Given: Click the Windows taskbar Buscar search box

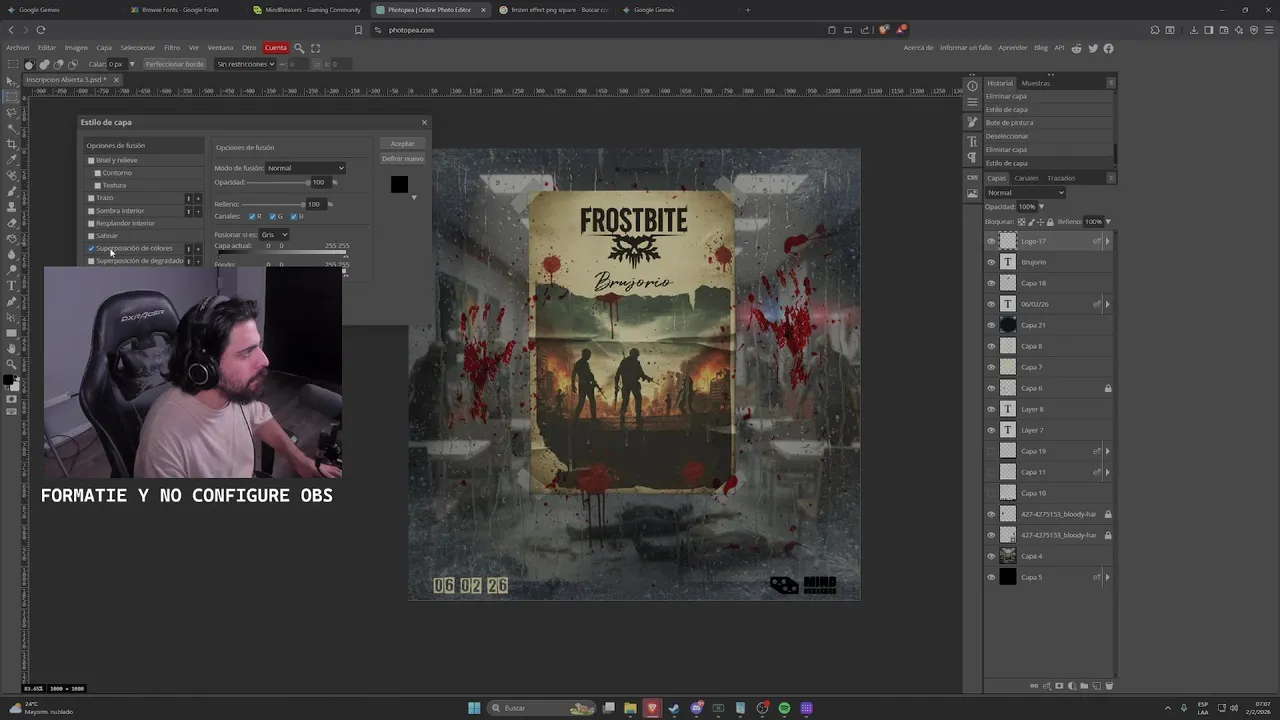Looking at the screenshot, I should click(541, 708).
